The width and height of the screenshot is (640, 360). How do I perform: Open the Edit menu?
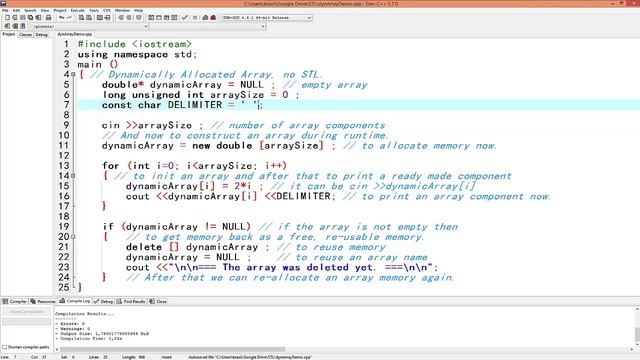[x=16, y=10]
